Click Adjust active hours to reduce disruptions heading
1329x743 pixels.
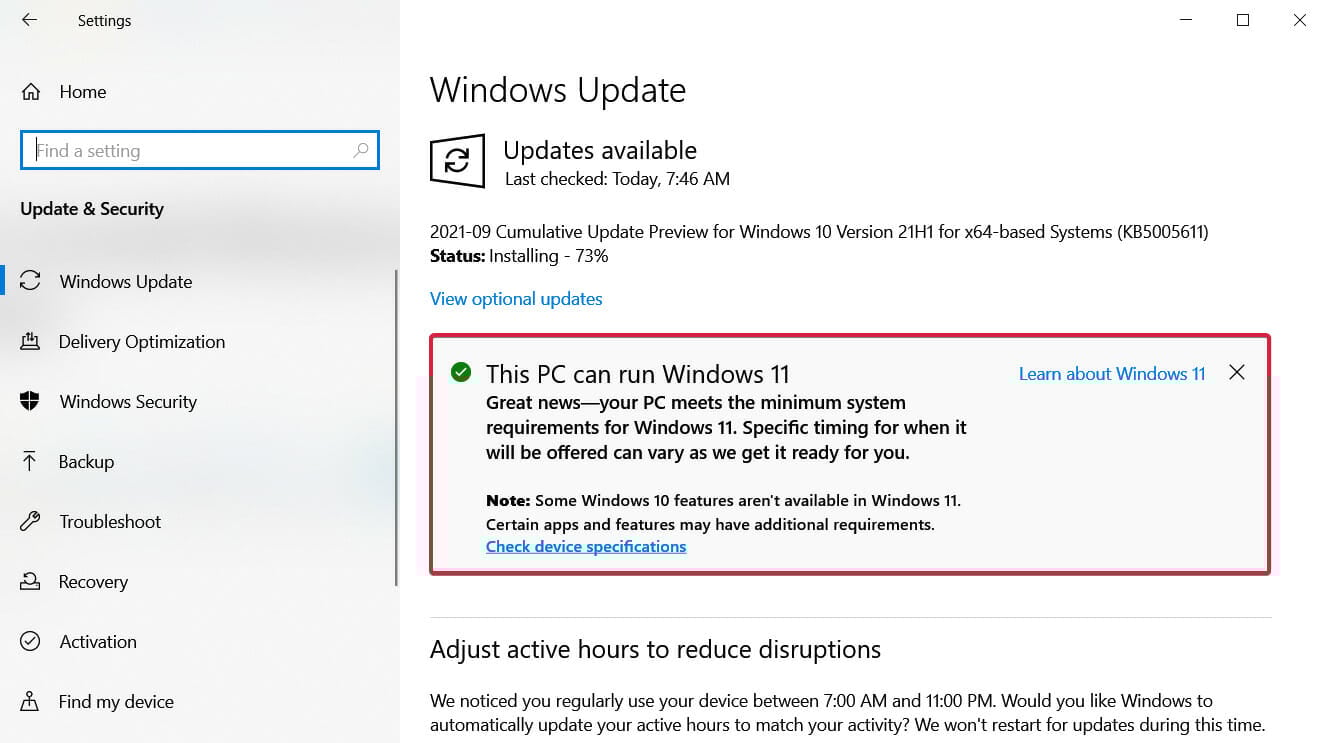pyautogui.click(x=655, y=649)
